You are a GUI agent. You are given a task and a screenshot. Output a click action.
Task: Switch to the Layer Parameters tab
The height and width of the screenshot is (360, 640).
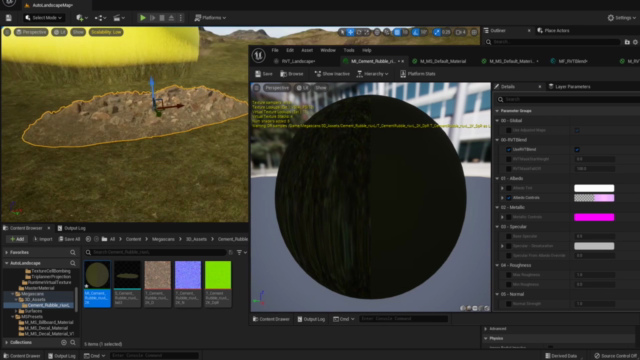[569, 87]
